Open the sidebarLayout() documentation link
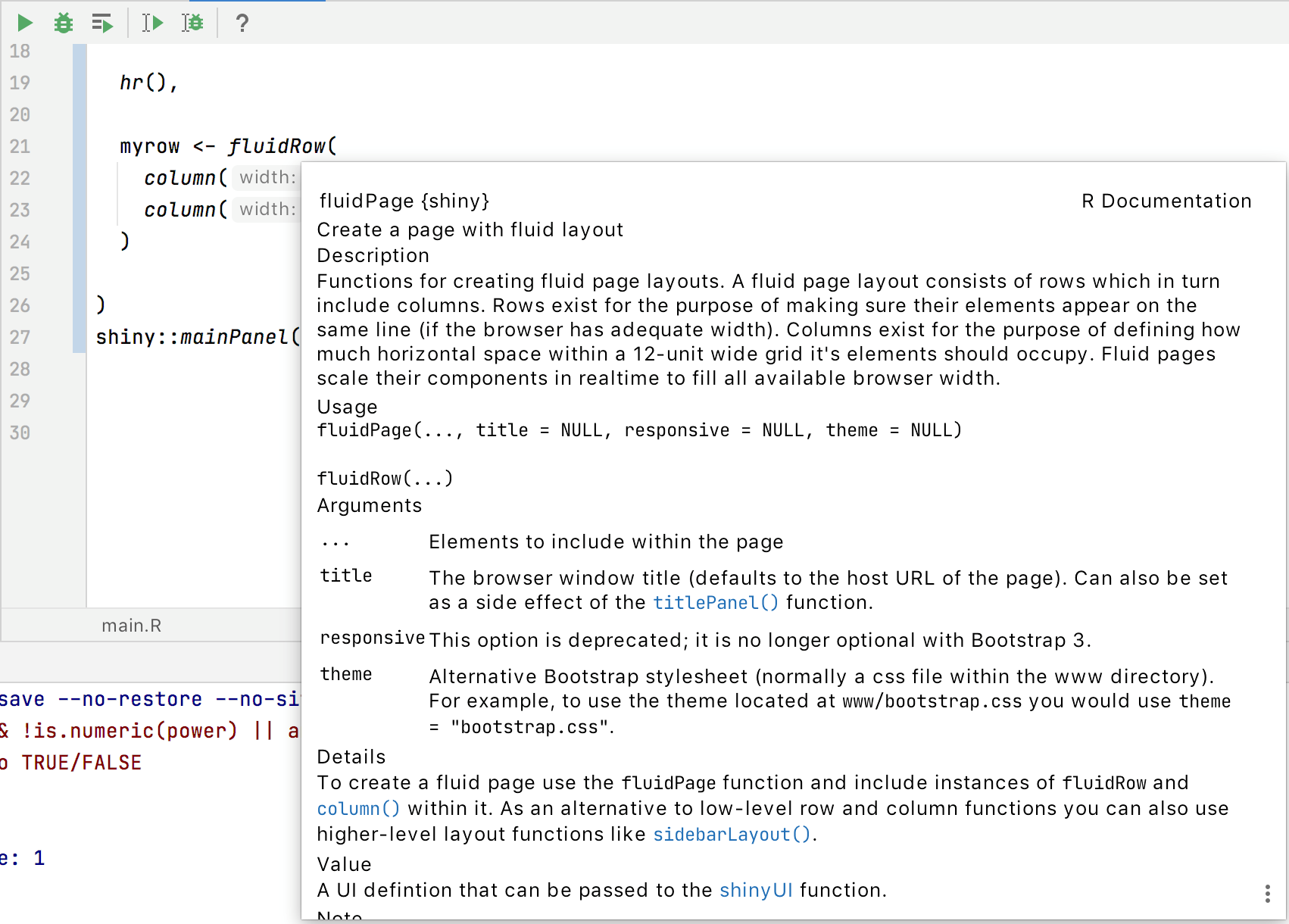Image resolution: width=1289 pixels, height=924 pixels. [730, 834]
